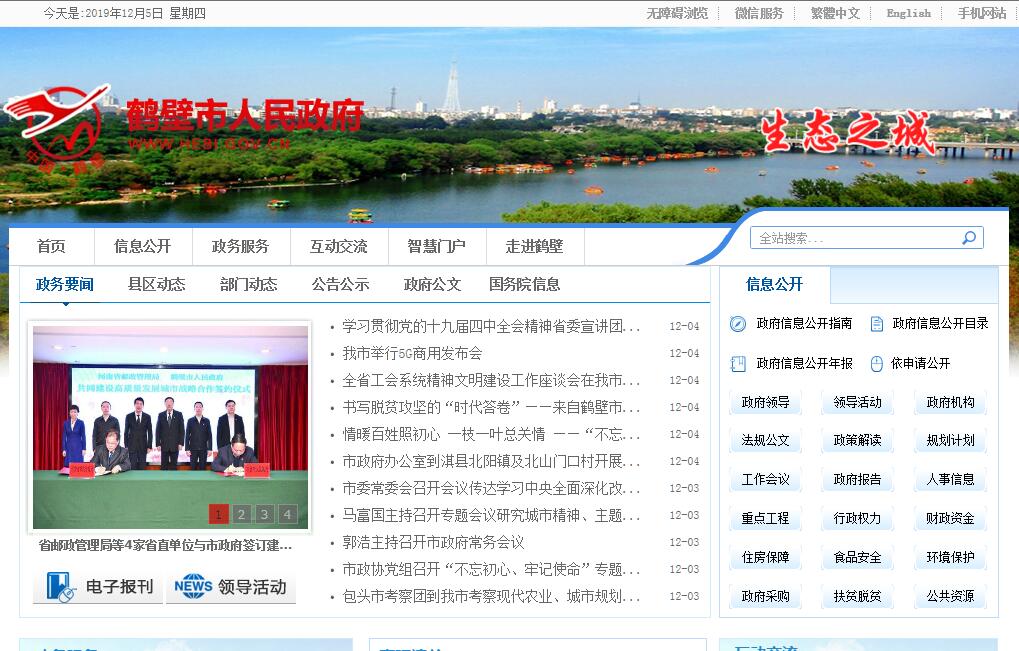Click the search magnifier icon
1019x651 pixels.
[x=968, y=238]
